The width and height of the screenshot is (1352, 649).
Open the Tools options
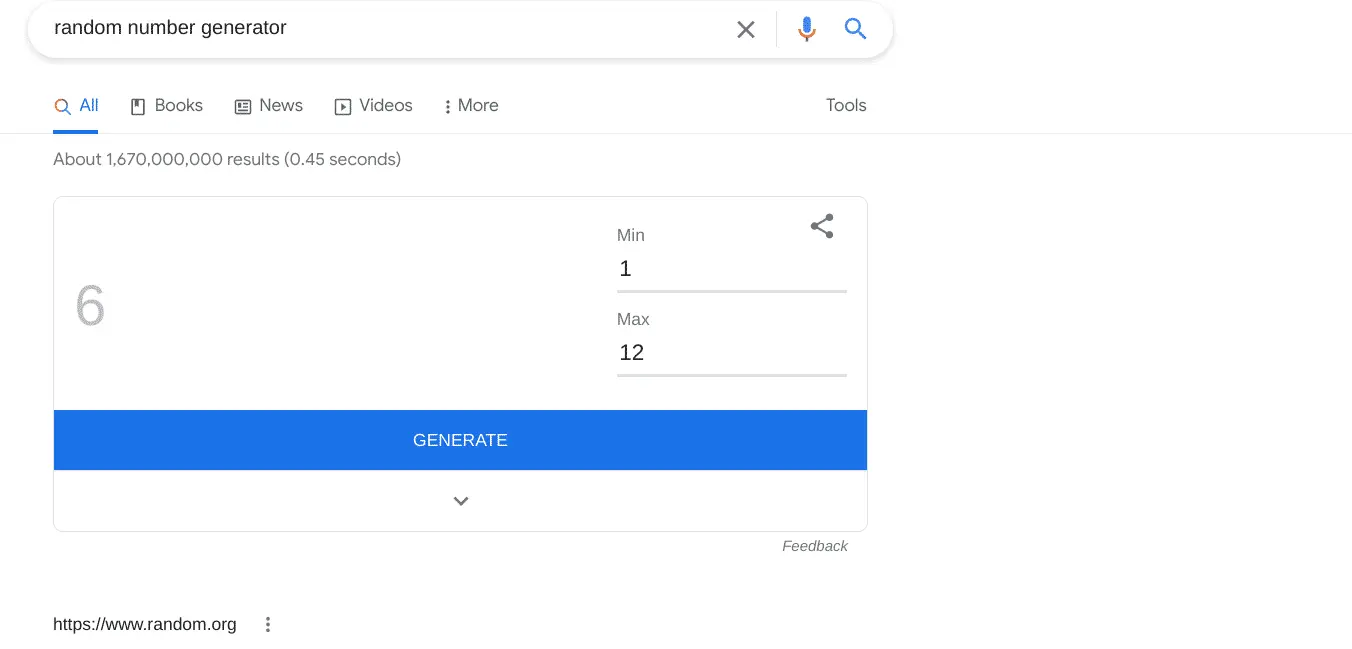(x=845, y=105)
